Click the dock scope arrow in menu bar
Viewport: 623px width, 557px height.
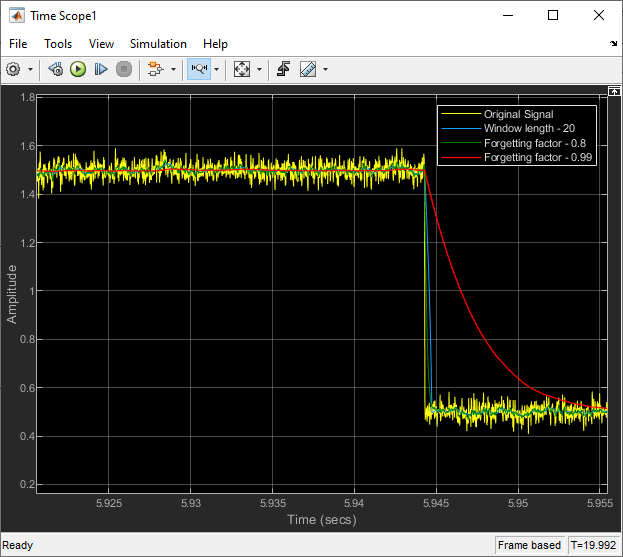(613, 43)
